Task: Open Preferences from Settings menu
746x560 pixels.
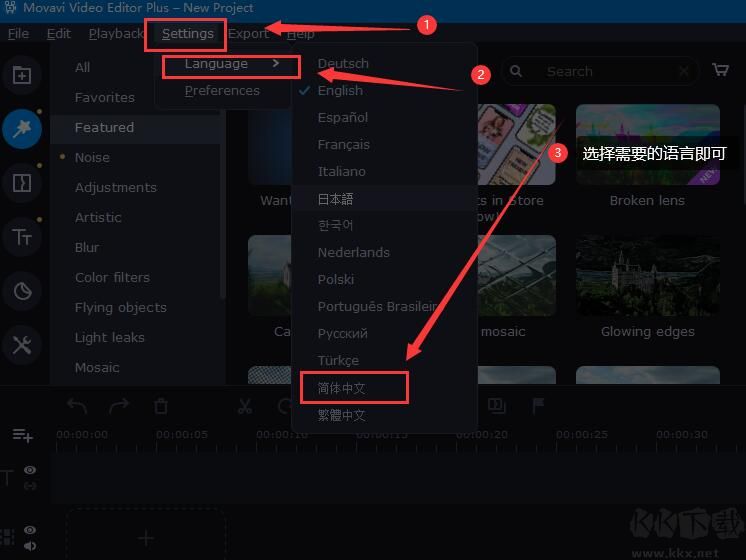Action: [222, 90]
